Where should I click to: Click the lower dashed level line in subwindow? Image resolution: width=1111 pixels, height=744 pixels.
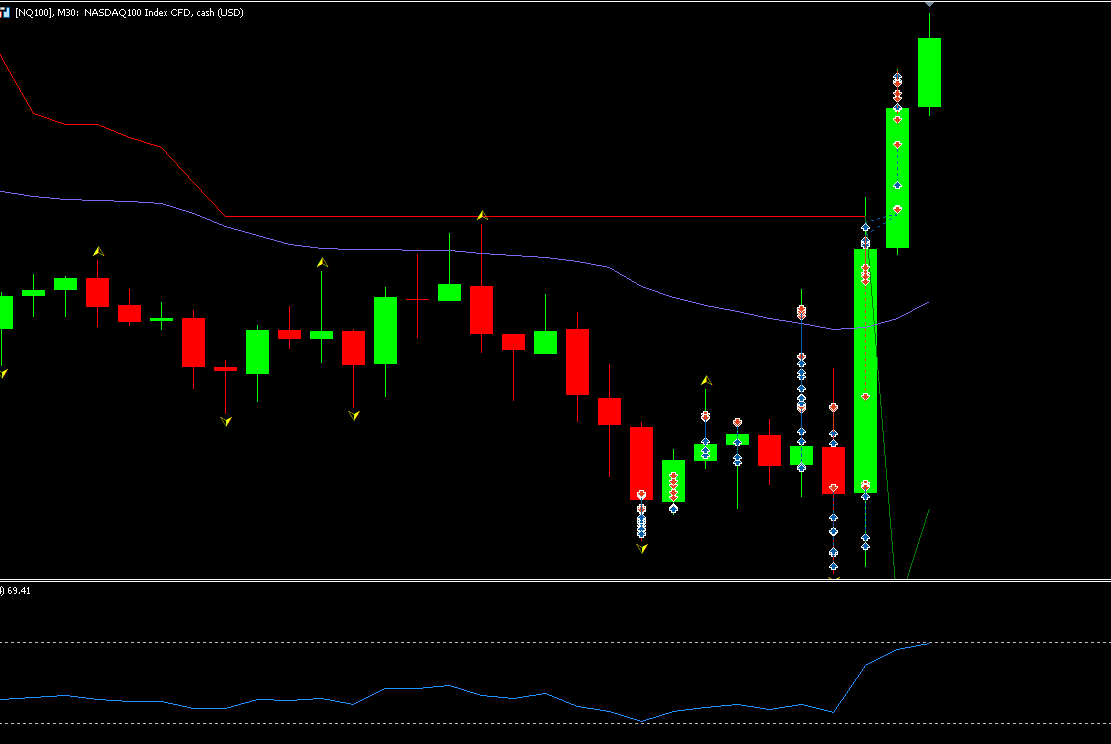[x=556, y=723]
